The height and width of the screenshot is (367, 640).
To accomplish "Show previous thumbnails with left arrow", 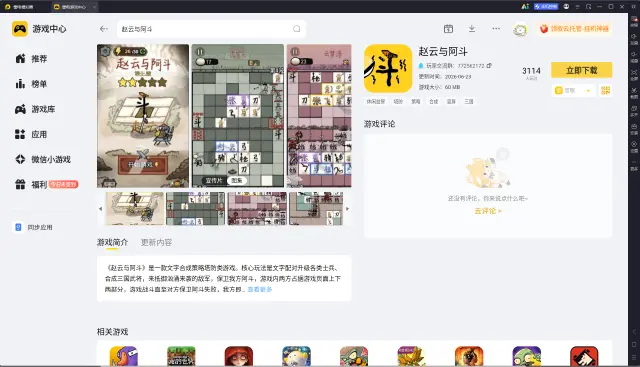I will (100, 209).
